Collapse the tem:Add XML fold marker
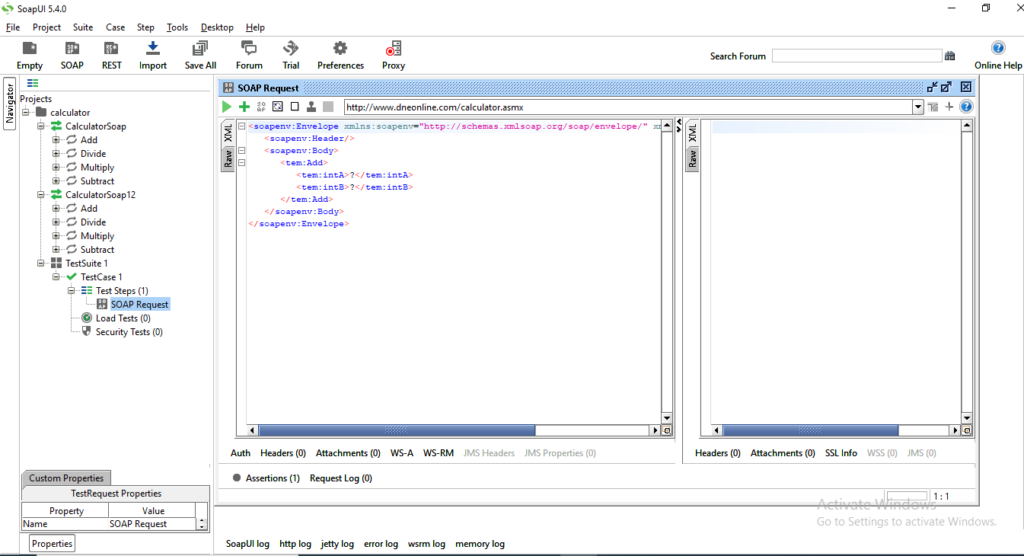The height and width of the screenshot is (556, 1024). 242,163
